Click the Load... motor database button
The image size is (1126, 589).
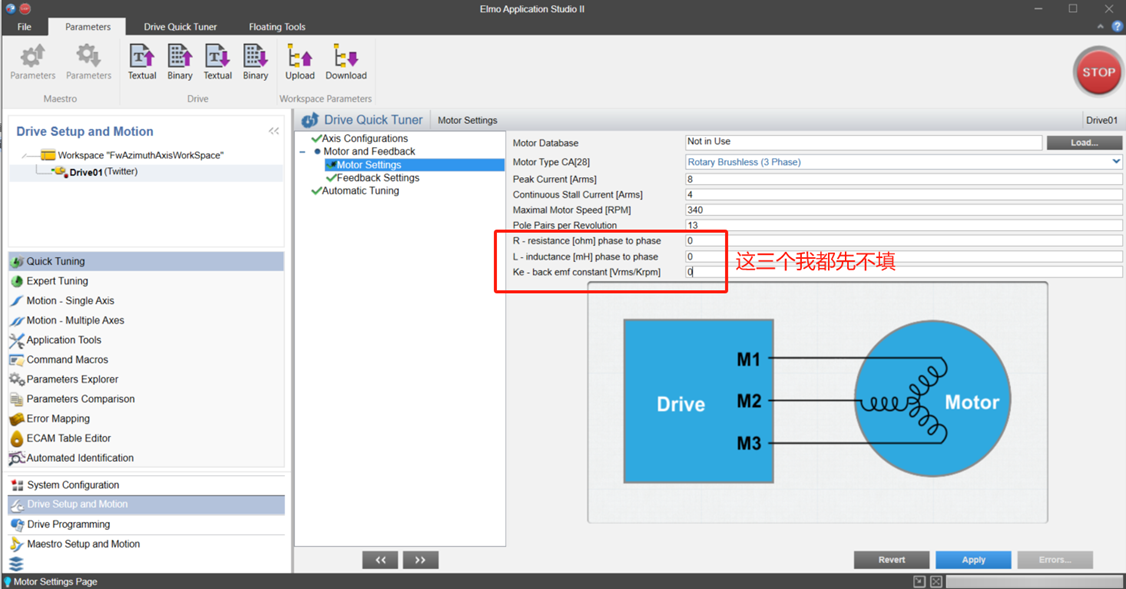point(1084,142)
